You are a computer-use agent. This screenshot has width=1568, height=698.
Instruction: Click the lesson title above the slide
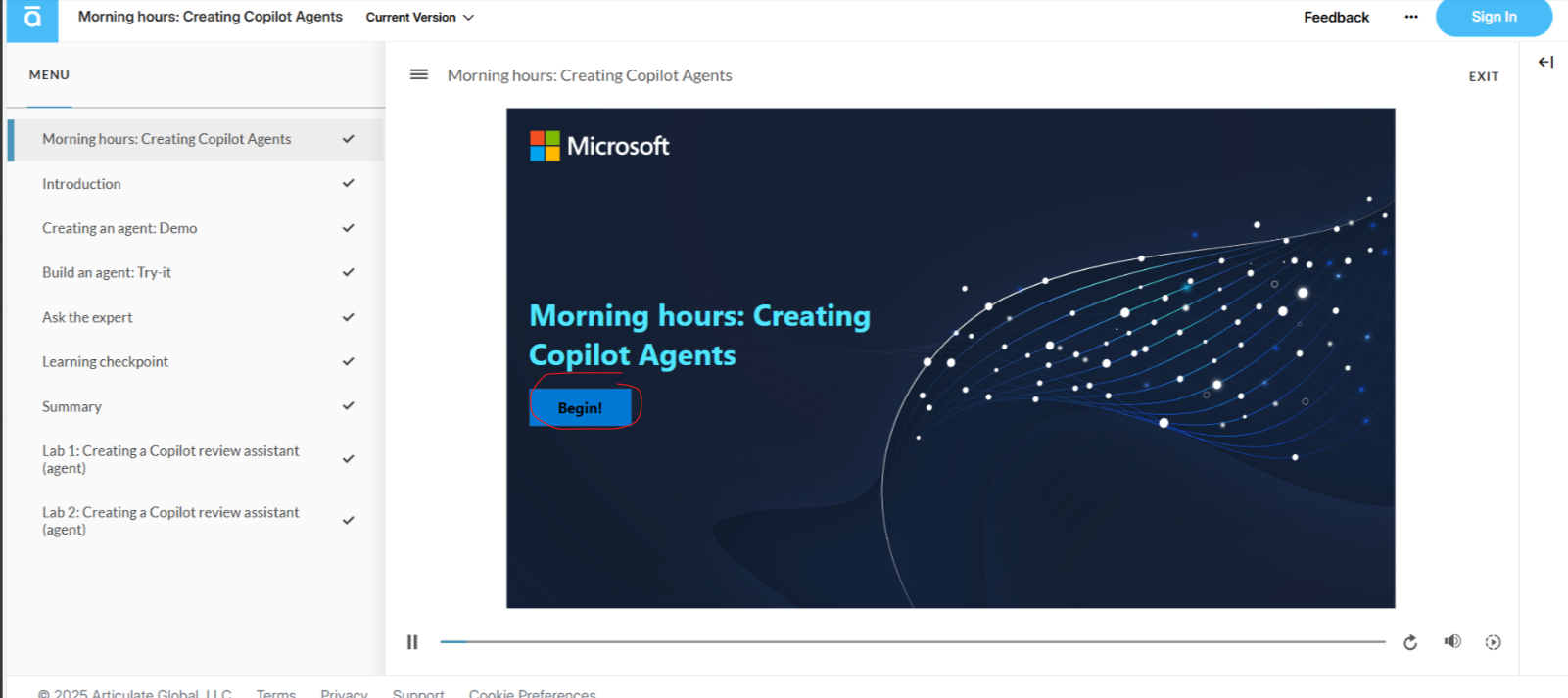[590, 75]
